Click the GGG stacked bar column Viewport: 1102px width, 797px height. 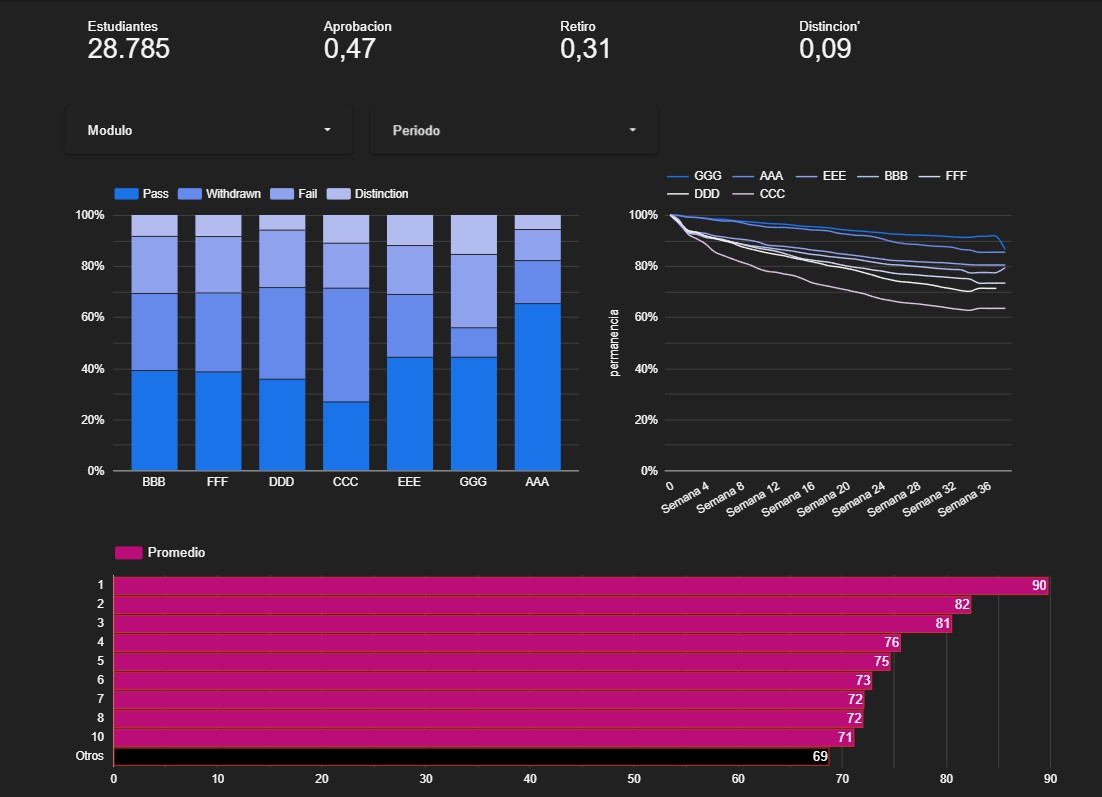[474, 342]
